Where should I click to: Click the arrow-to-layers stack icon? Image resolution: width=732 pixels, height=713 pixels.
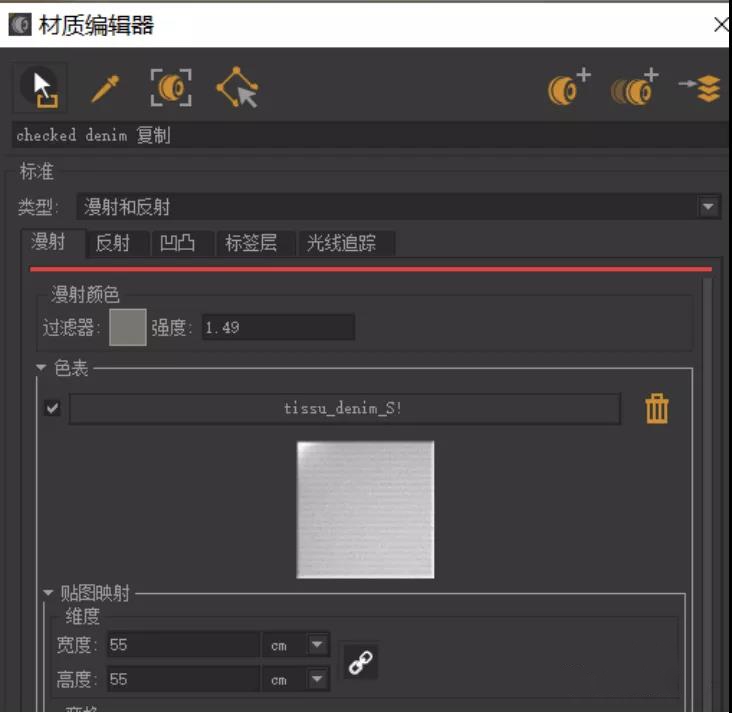(x=700, y=88)
